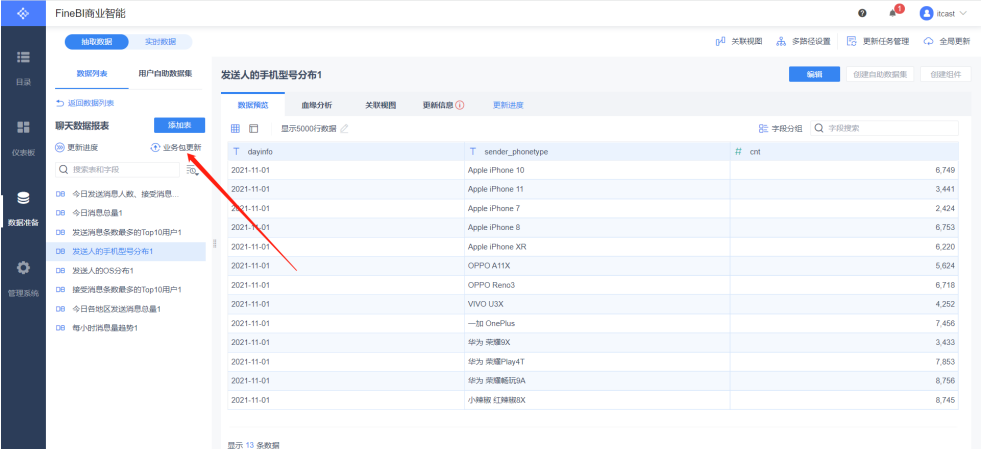Switch to 实时数据 mode
The image size is (982, 449).
click(x=160, y=42)
